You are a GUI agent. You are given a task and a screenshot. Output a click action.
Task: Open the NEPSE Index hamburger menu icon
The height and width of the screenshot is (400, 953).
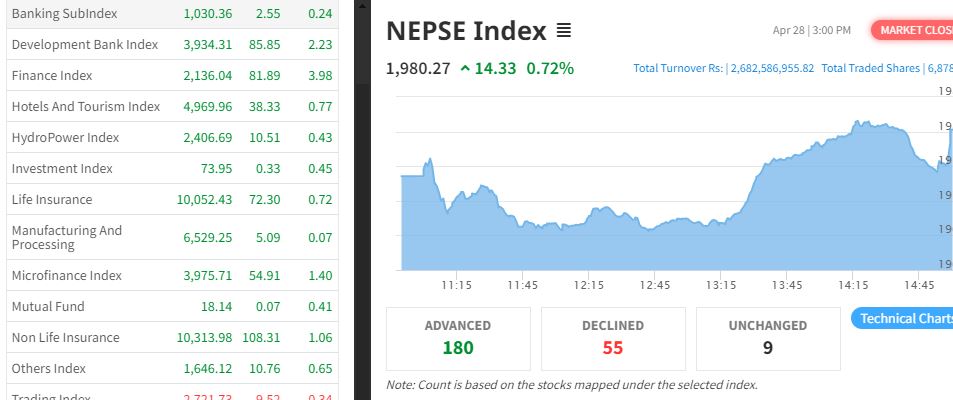564,31
